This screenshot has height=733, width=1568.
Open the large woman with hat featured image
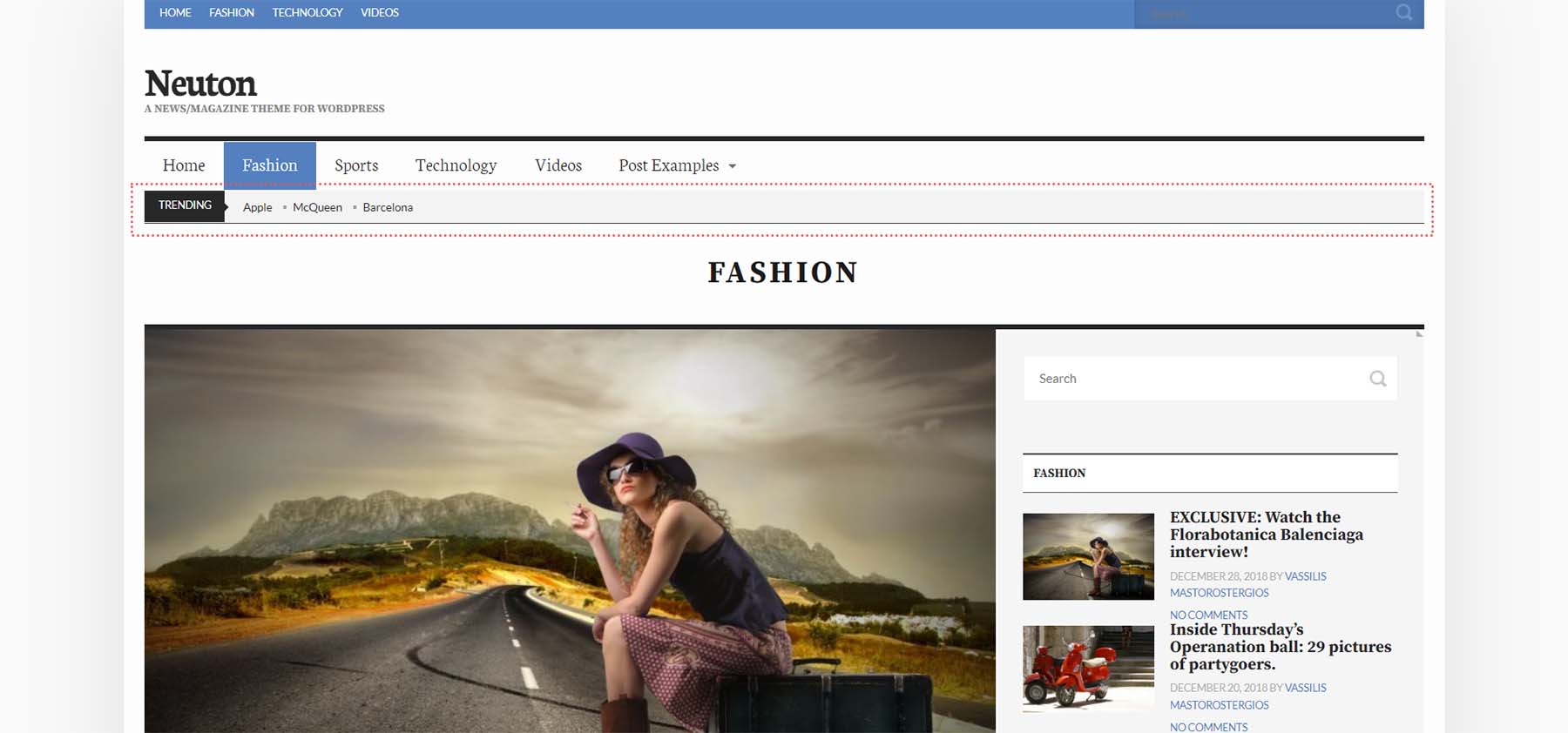point(570,530)
